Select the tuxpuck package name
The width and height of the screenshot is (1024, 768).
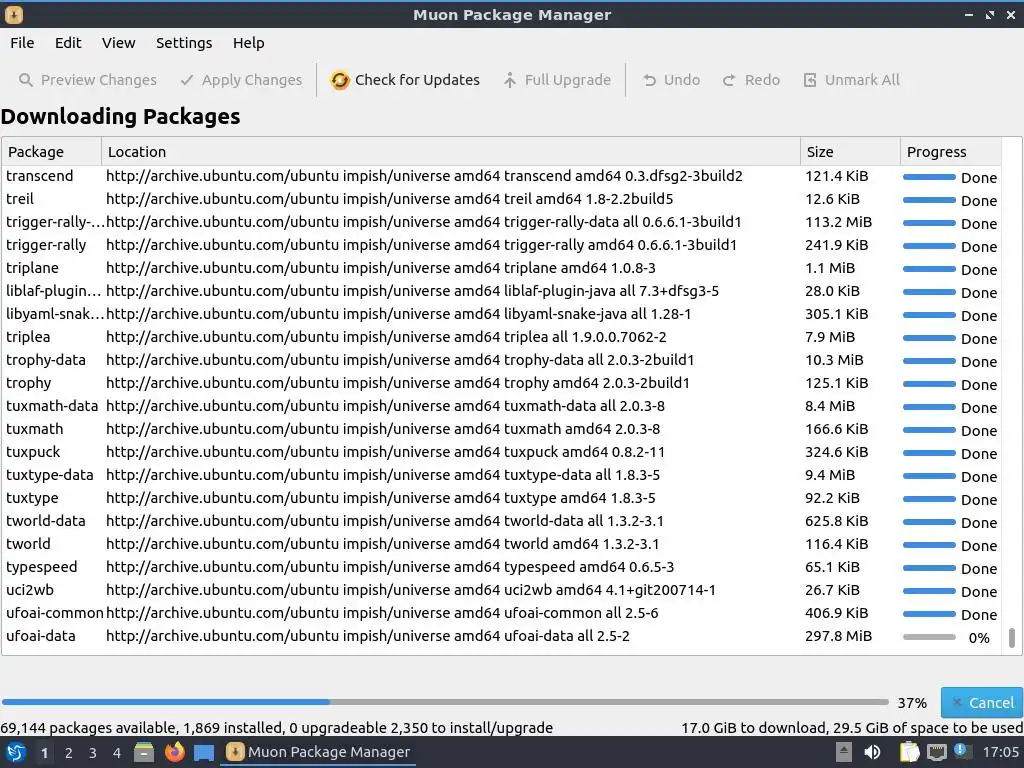click(x=33, y=452)
